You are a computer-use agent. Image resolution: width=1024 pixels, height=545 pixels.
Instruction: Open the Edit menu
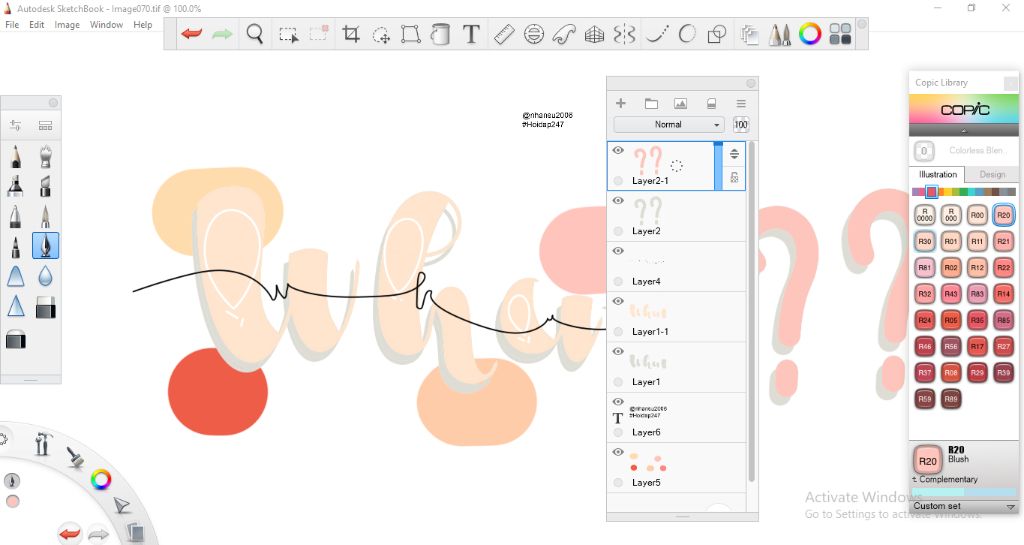[37, 25]
